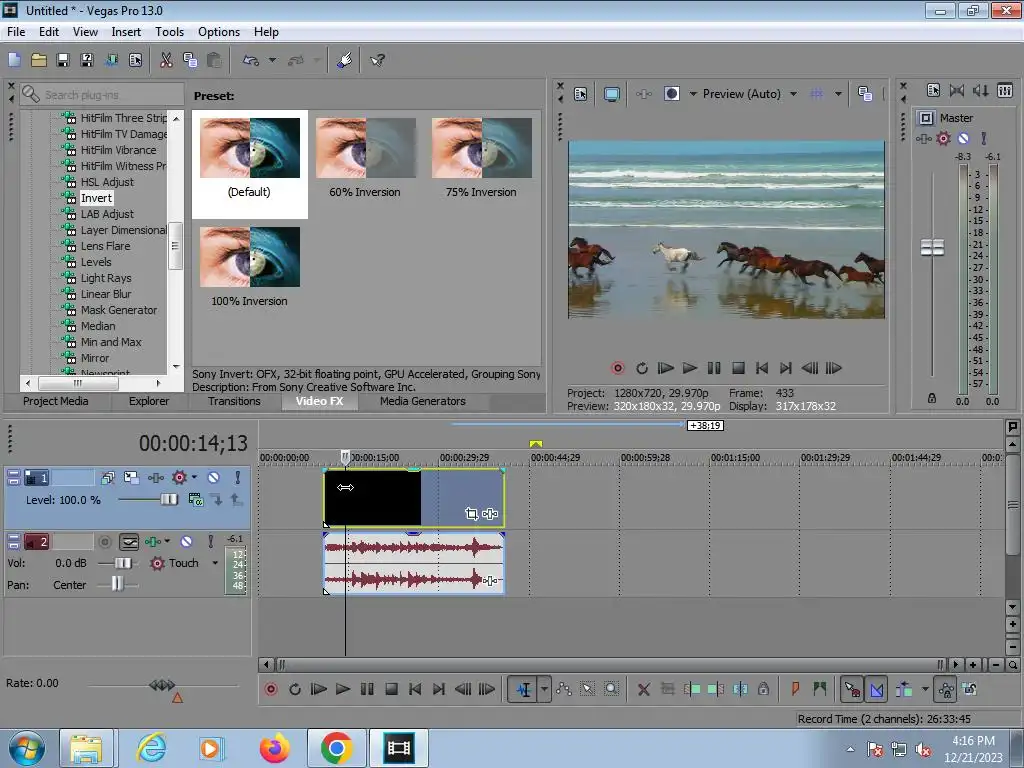
Task: Toggle Master bus mute button
Action: pos(963,138)
